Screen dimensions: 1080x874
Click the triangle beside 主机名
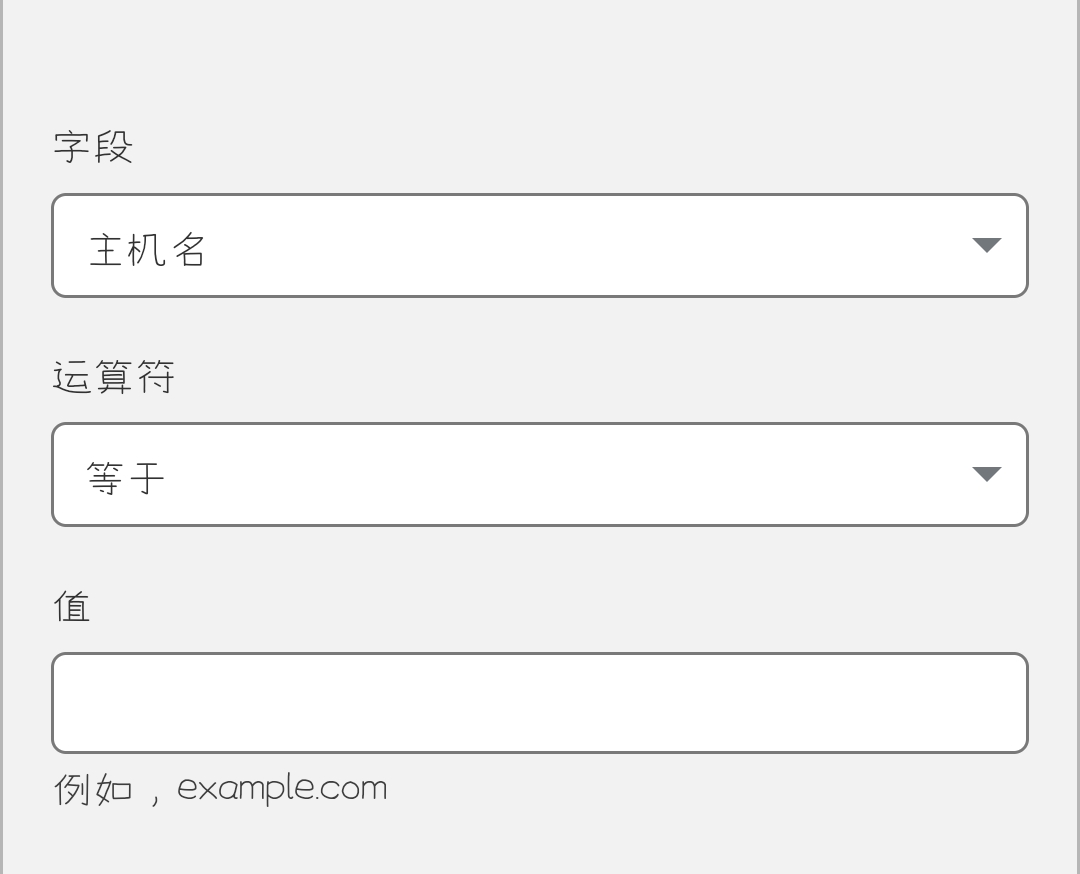[x=986, y=245]
